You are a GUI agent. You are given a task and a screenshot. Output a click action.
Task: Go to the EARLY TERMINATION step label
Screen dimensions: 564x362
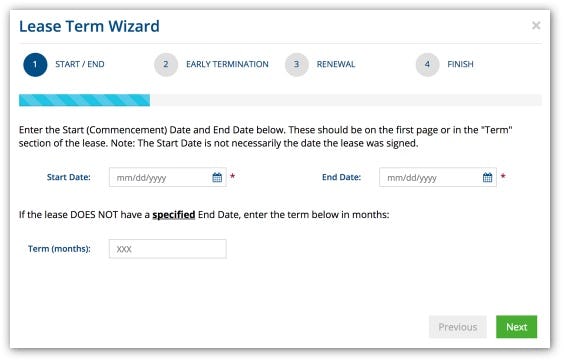[x=227, y=64]
